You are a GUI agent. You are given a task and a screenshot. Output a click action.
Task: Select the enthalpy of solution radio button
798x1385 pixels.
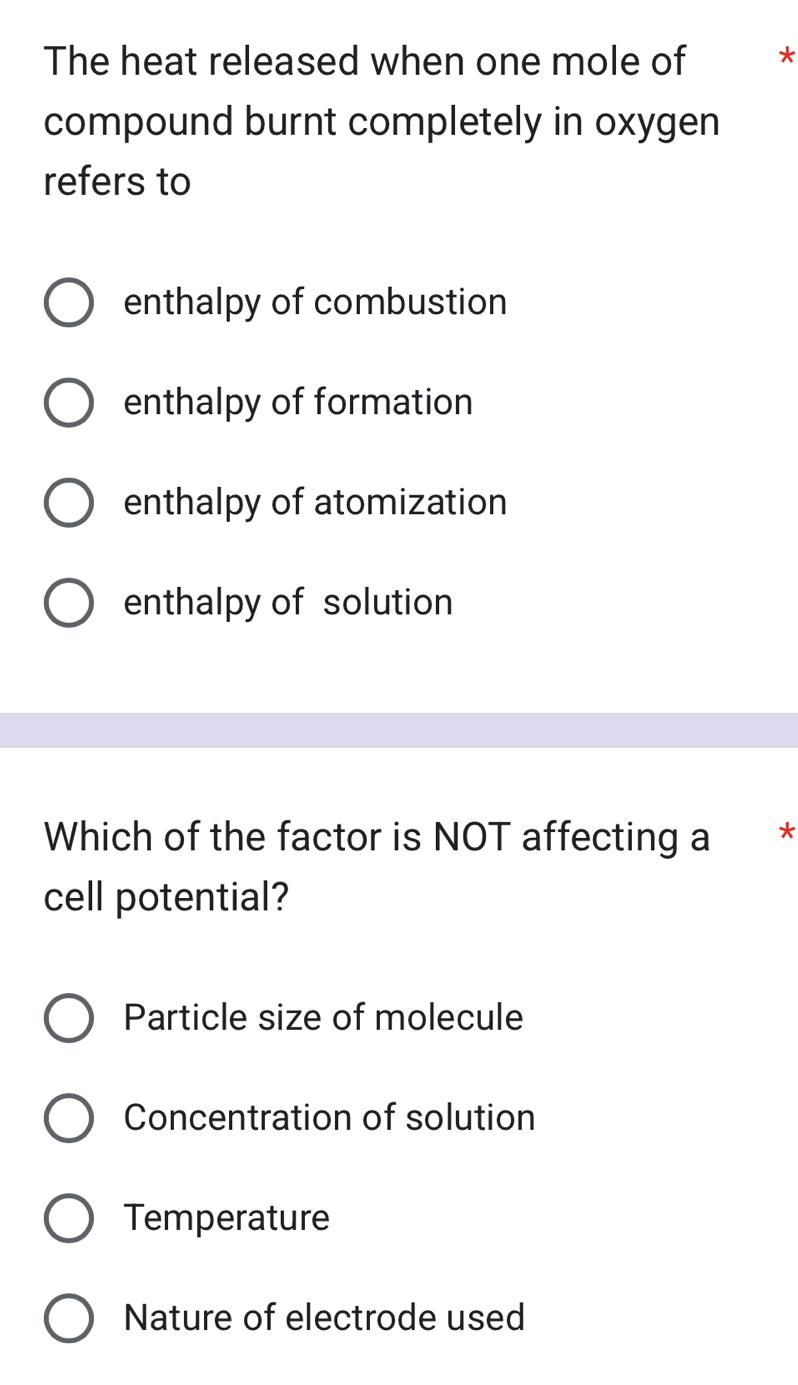pos(69,602)
